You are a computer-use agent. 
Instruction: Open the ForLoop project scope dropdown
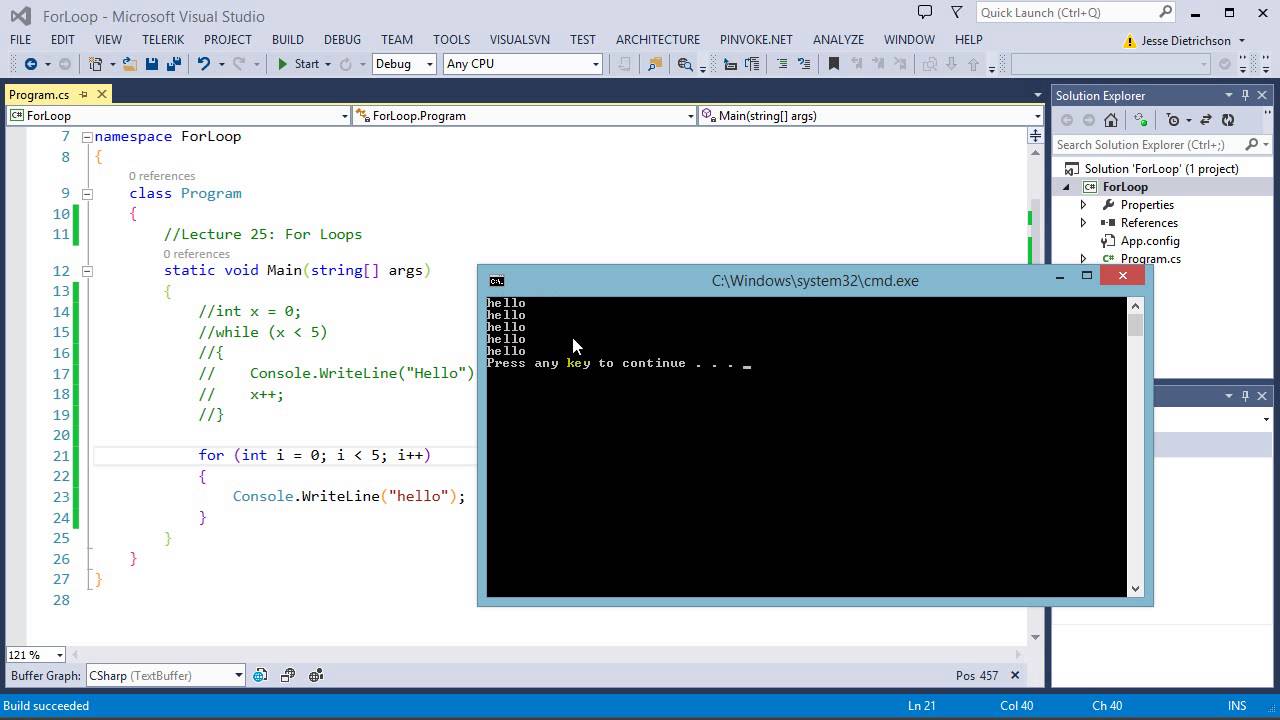pos(179,116)
